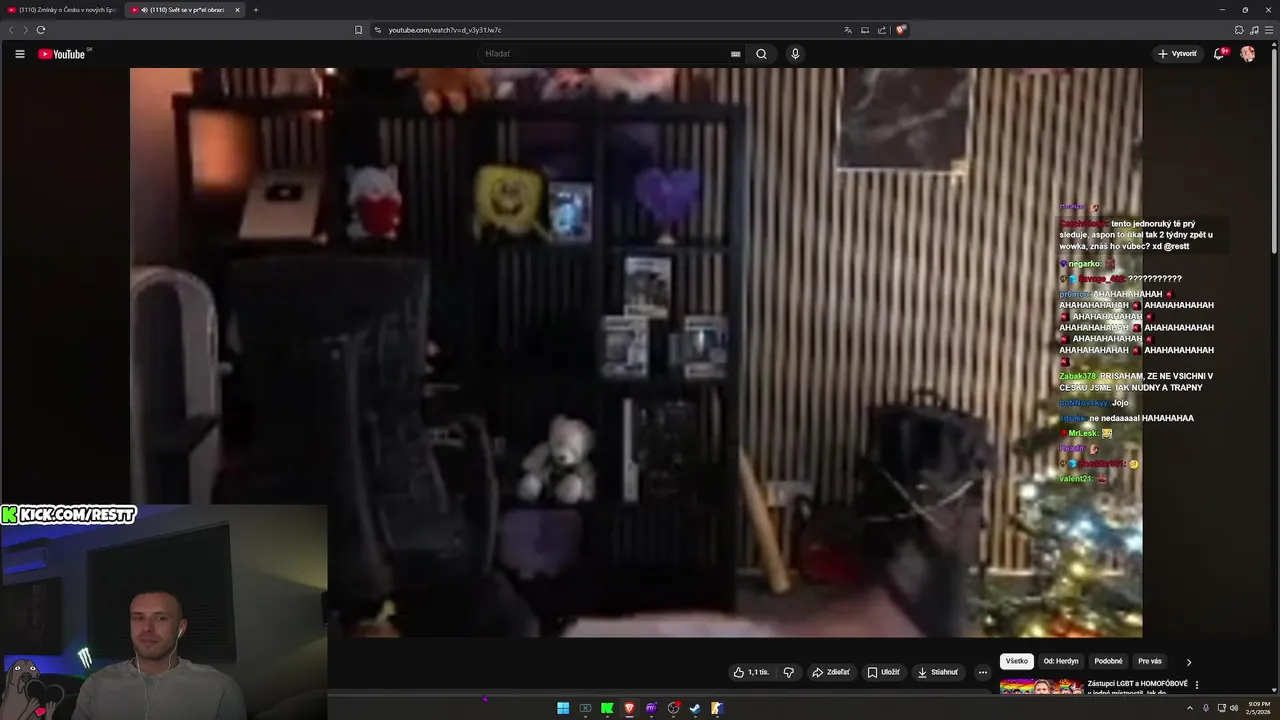The height and width of the screenshot is (720, 1280).
Task: Open the notifications bell
Action: [x=1218, y=54]
